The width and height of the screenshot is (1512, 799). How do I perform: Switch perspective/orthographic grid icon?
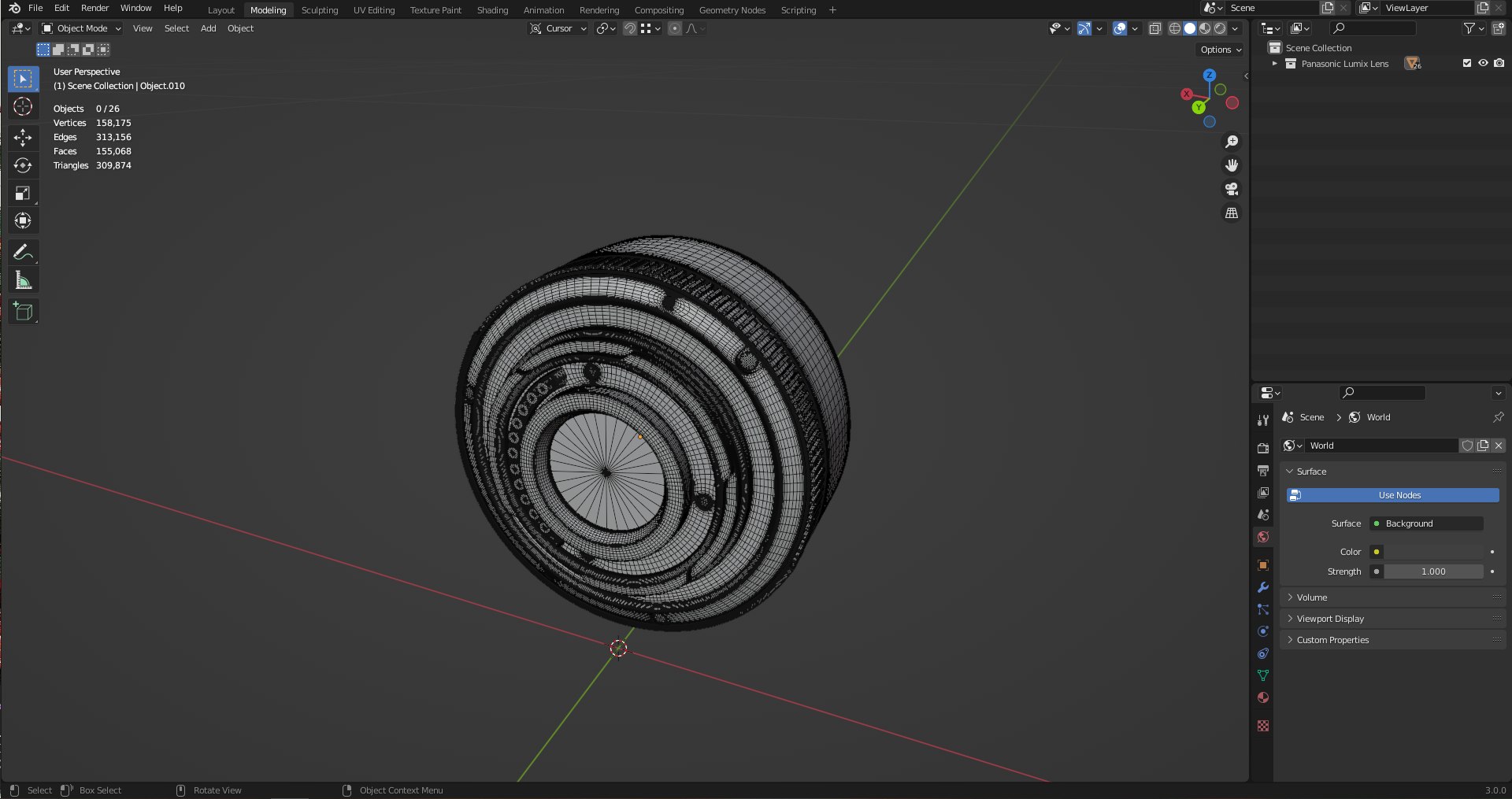click(1232, 213)
